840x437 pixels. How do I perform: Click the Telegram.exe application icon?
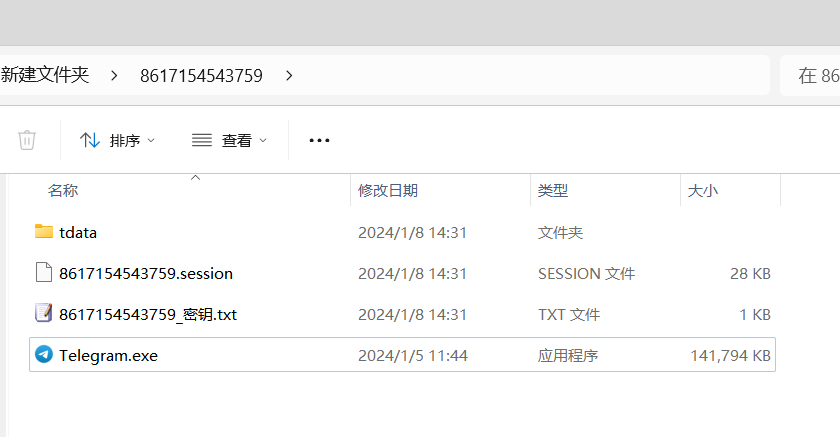click(x=43, y=355)
